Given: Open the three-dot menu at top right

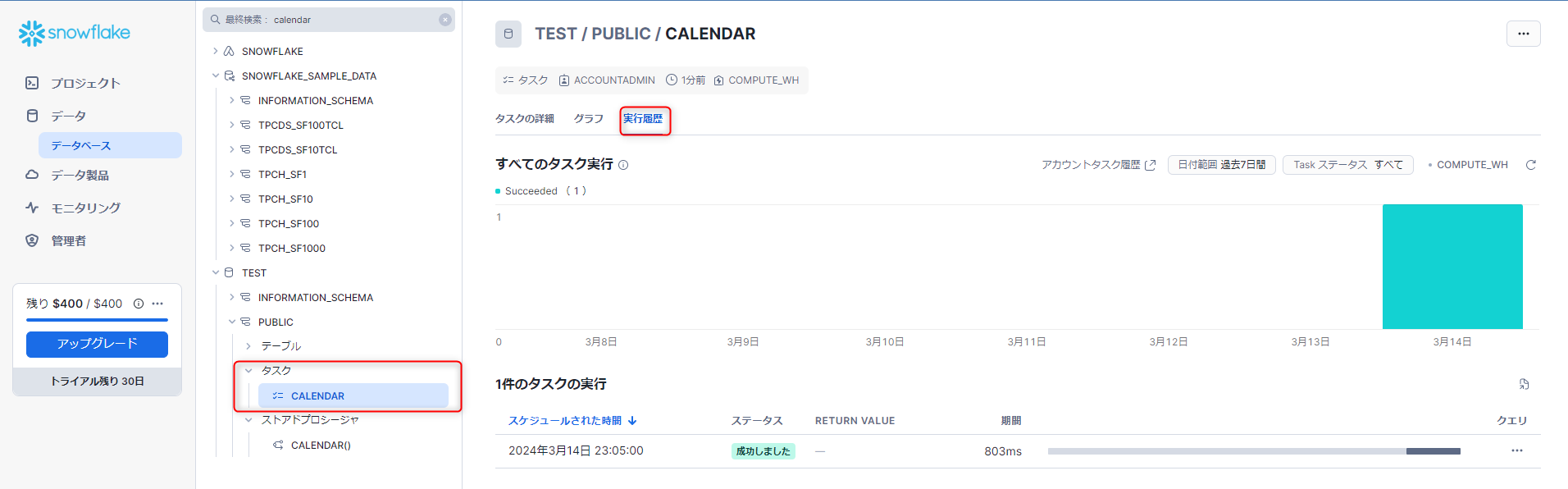Looking at the screenshot, I should (1523, 34).
